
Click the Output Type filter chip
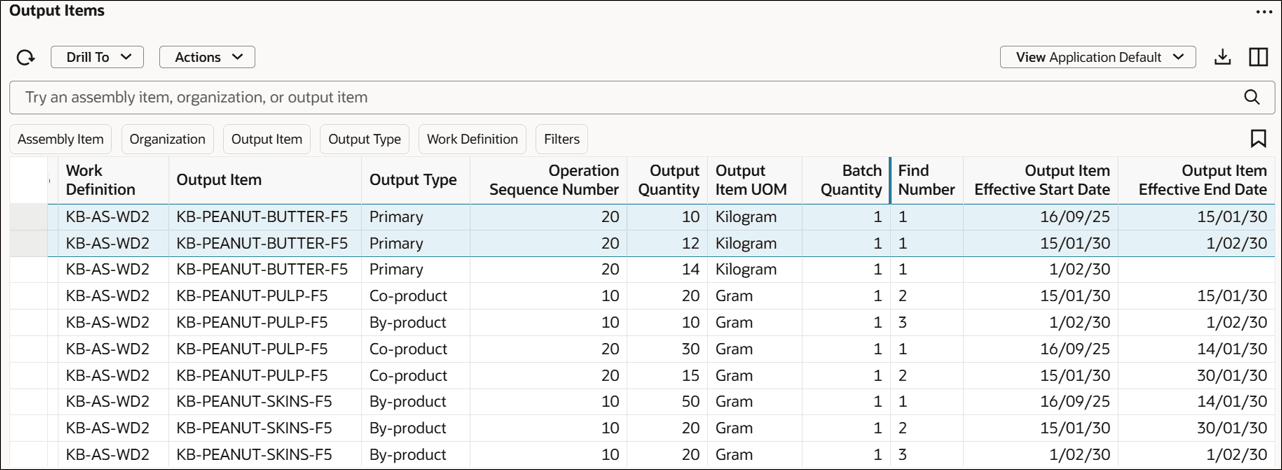[x=364, y=139]
